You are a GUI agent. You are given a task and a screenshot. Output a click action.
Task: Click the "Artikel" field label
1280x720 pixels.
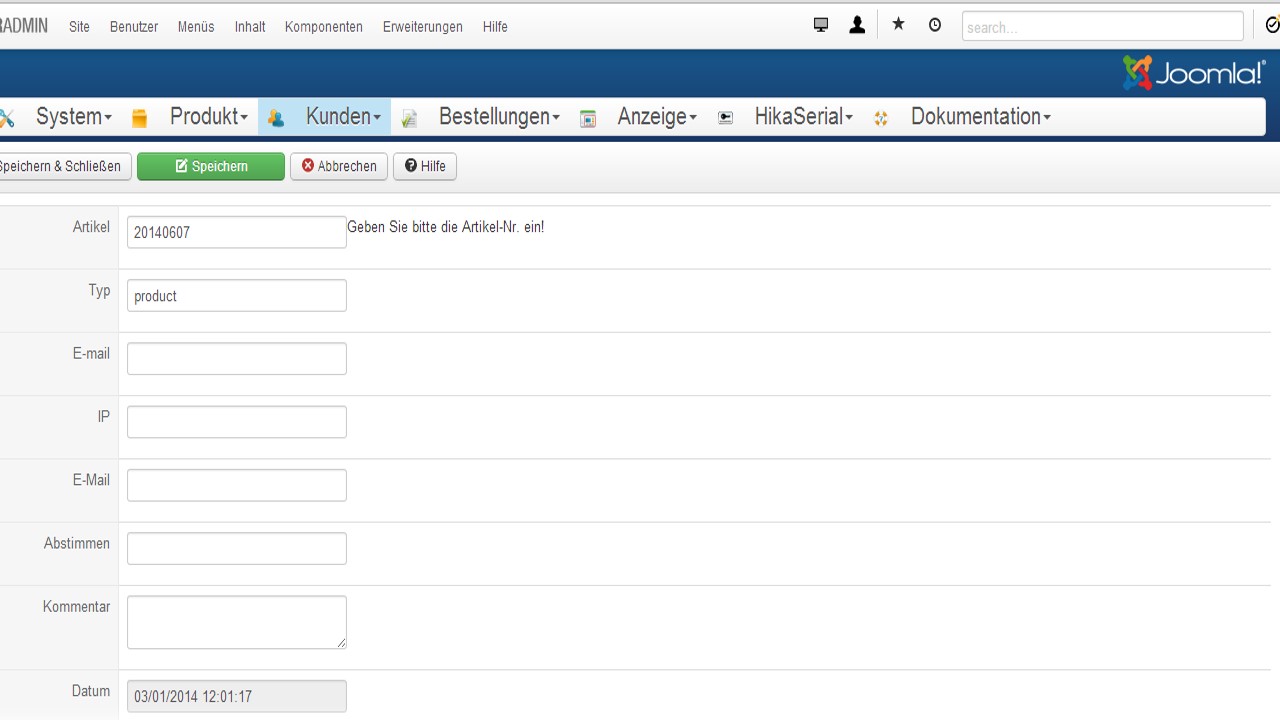tap(91, 227)
